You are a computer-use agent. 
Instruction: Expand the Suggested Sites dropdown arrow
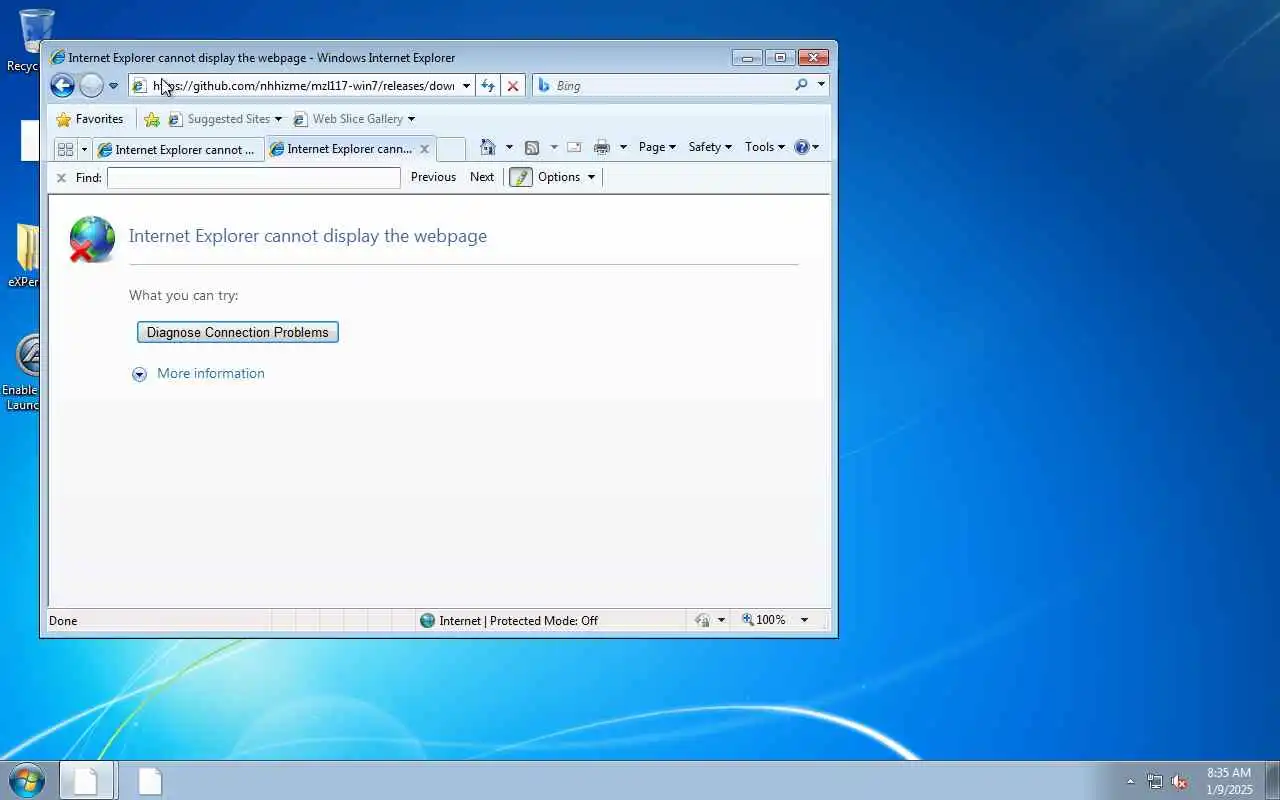278,119
